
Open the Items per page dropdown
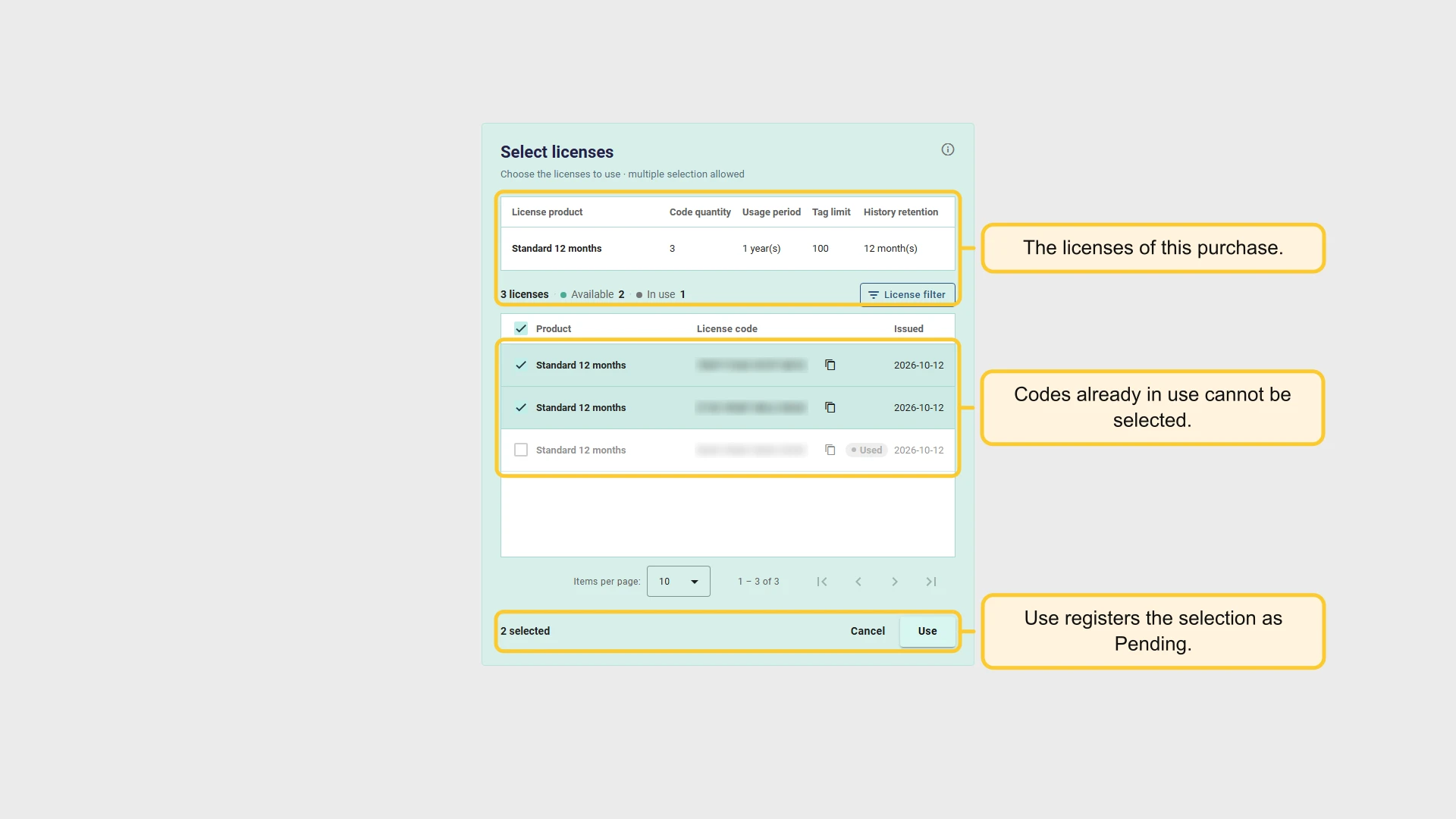point(679,582)
